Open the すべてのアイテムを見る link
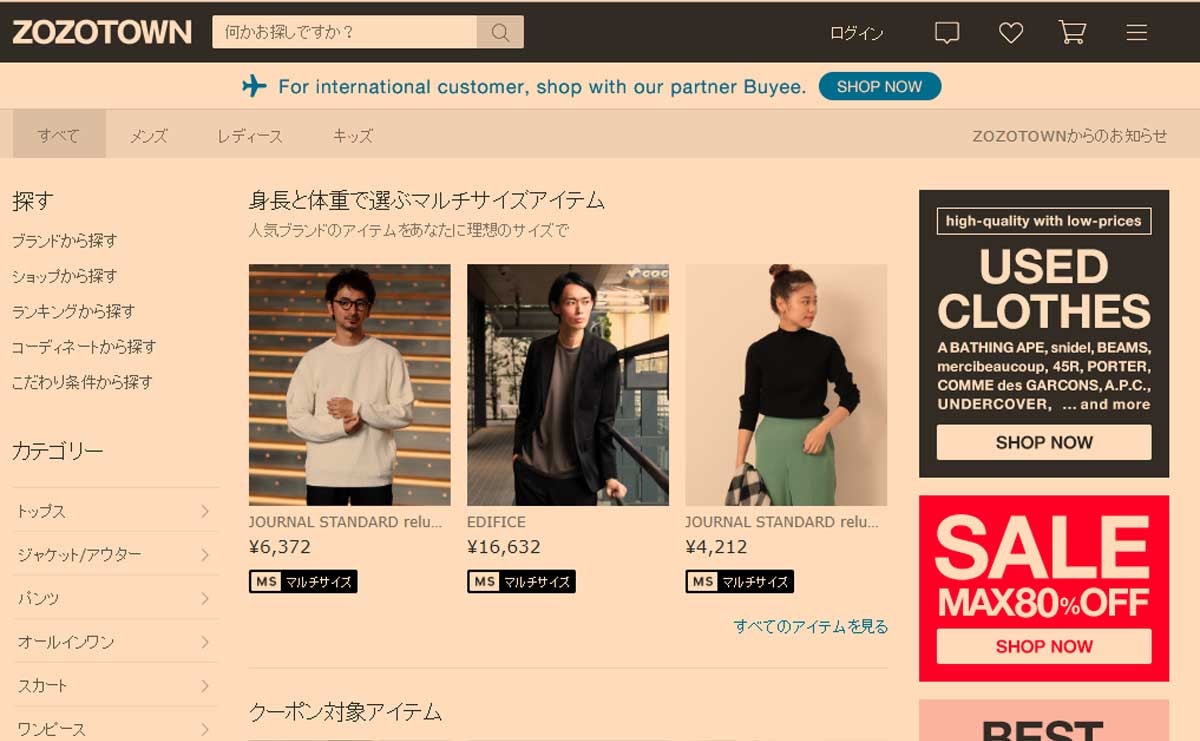This screenshot has width=1200, height=741. 811,627
